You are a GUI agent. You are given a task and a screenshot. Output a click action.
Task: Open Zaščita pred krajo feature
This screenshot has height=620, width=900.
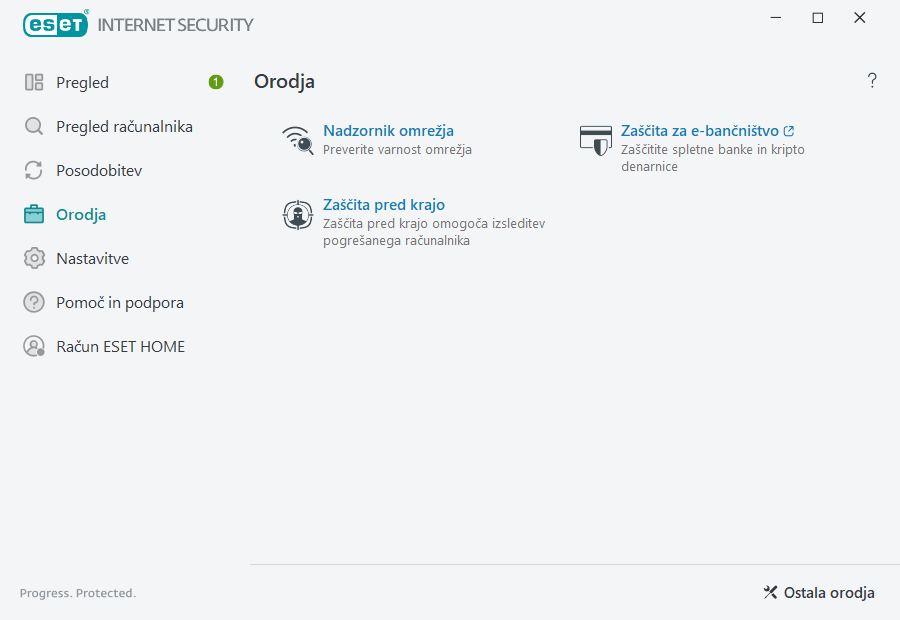coord(383,204)
